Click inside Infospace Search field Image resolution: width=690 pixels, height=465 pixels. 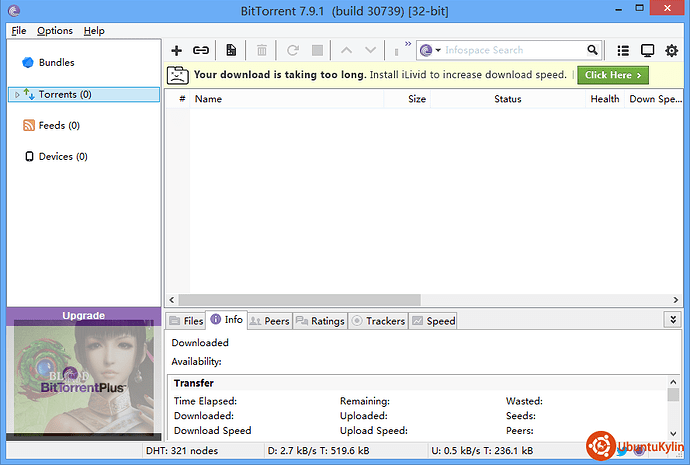pos(514,50)
